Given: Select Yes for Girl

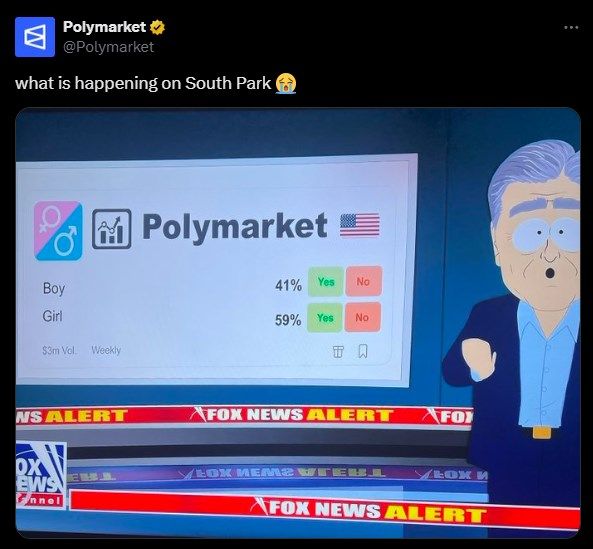Looking at the screenshot, I should [x=325, y=318].
